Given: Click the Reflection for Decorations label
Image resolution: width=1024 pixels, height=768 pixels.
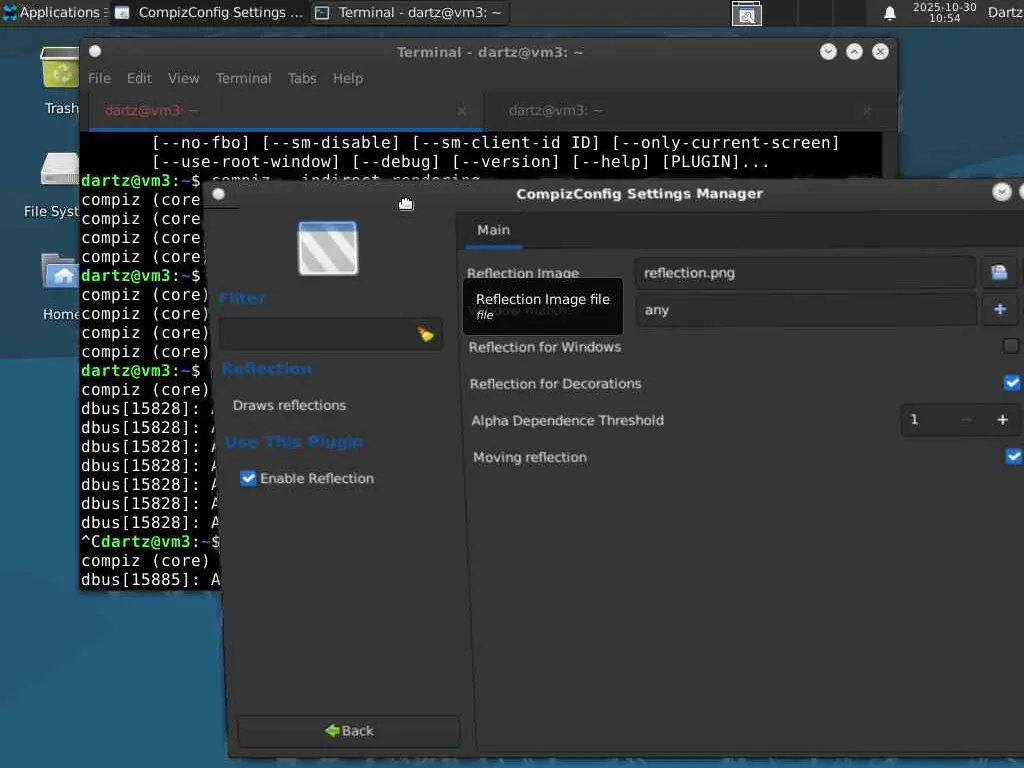Looking at the screenshot, I should pyautogui.click(x=556, y=384).
